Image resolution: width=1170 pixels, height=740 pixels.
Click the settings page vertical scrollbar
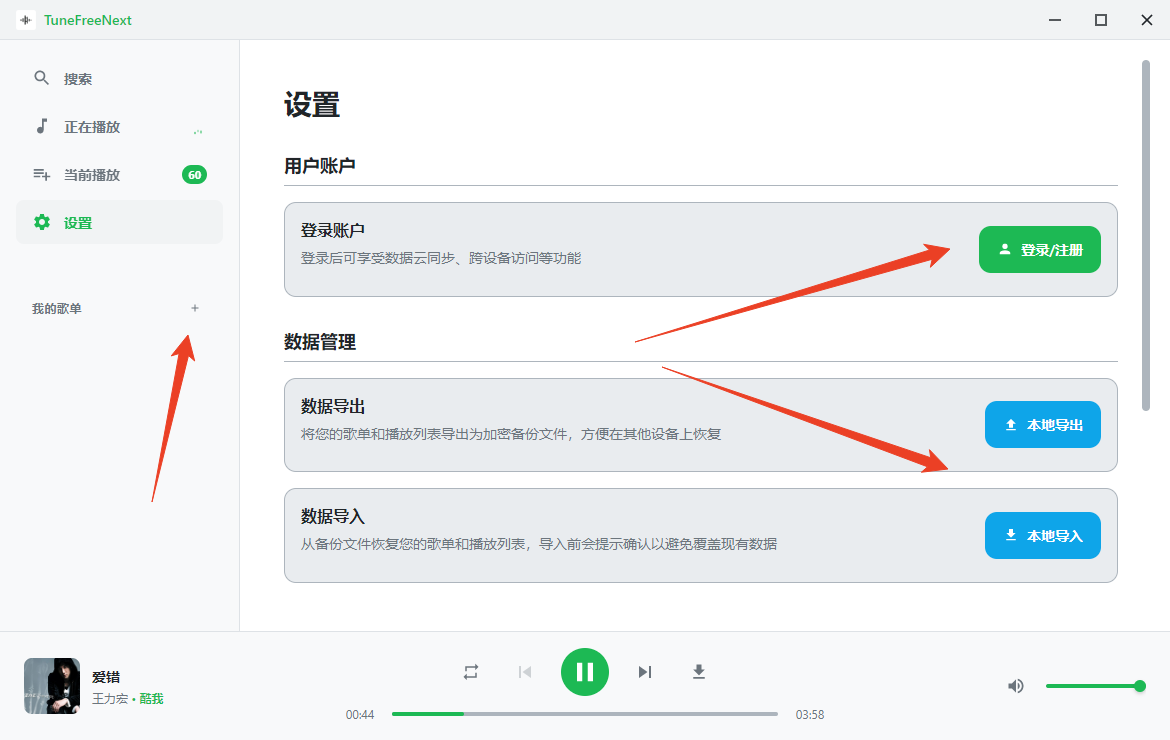(x=1146, y=235)
